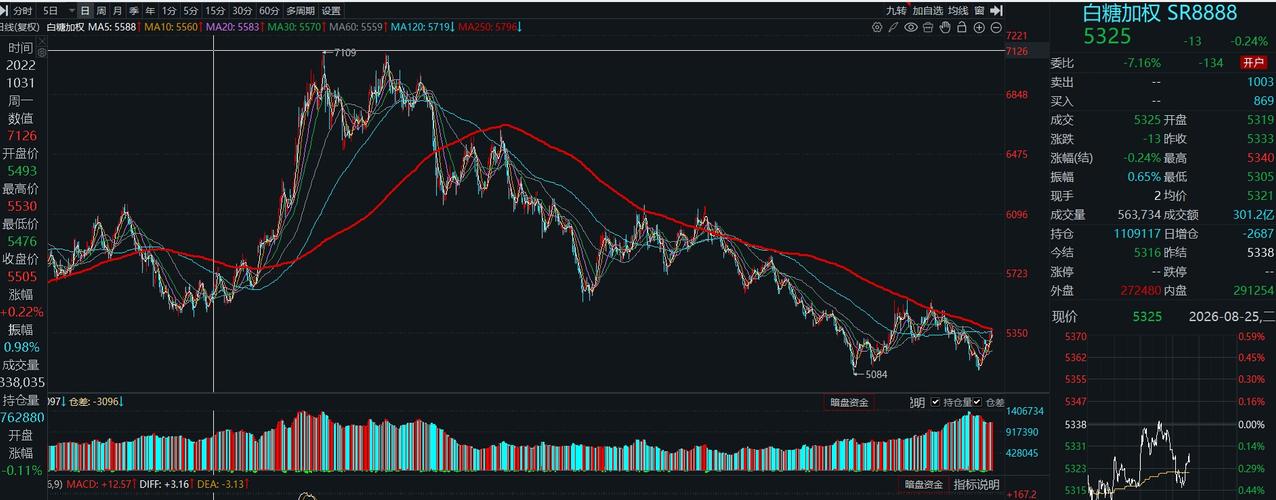Open 指标说明 indicator description link
1276x500 pixels.
977,484
